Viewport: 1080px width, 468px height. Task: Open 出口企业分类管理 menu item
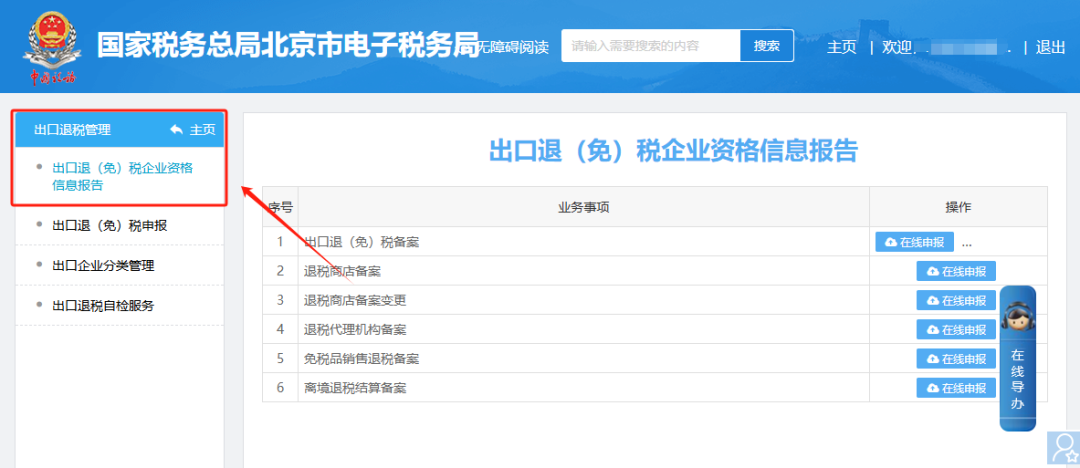point(102,266)
